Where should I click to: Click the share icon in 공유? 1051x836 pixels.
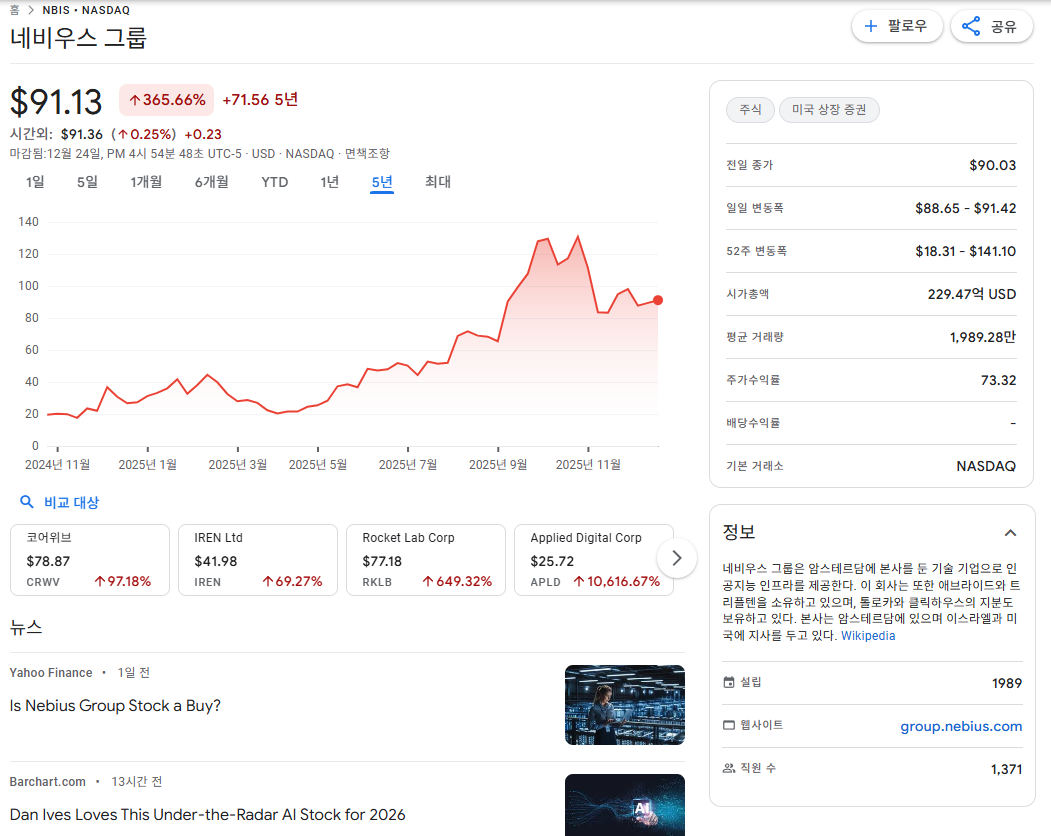click(971, 26)
